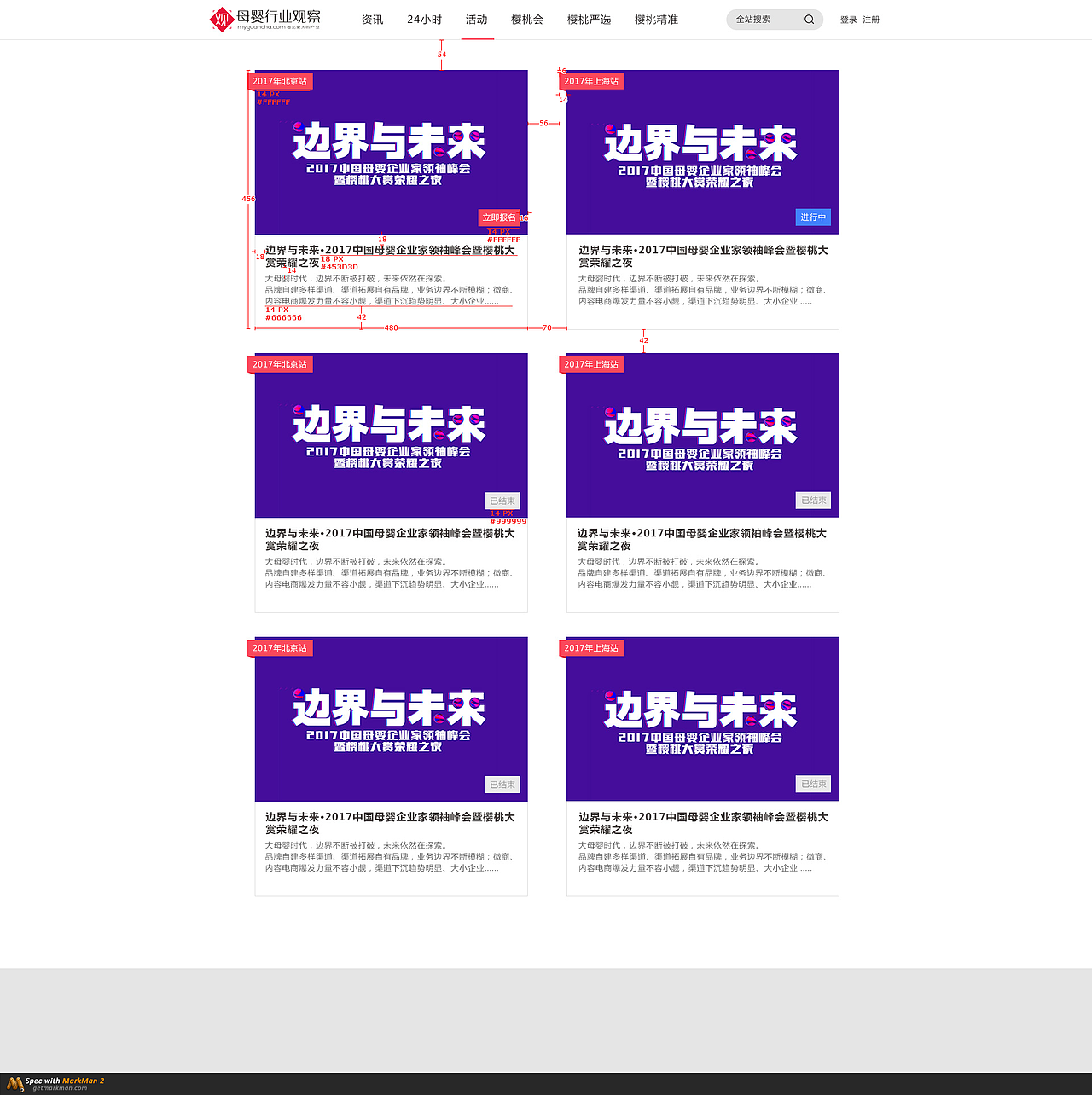
Task: Go to the 24小时 section
Action: (424, 20)
